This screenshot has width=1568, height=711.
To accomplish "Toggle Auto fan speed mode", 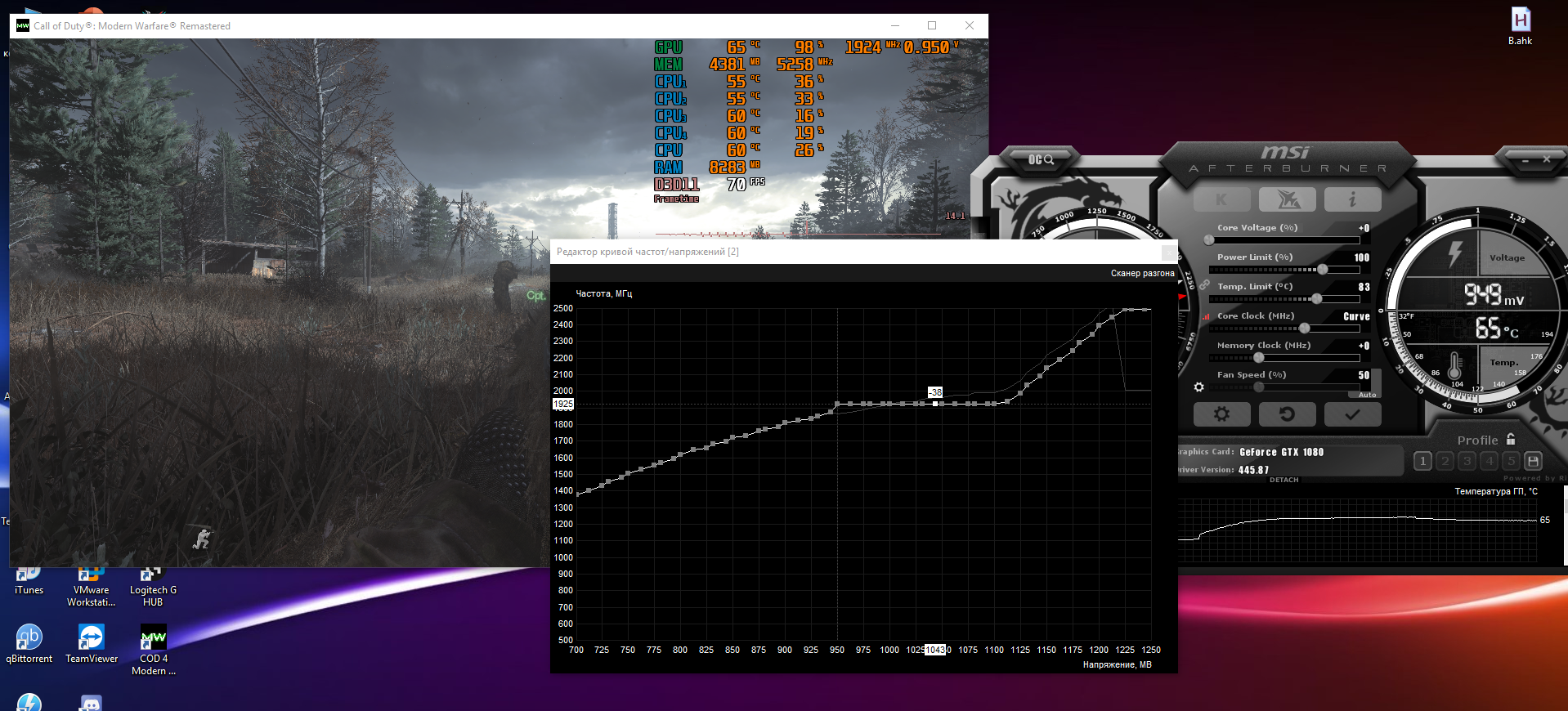I will point(1367,395).
